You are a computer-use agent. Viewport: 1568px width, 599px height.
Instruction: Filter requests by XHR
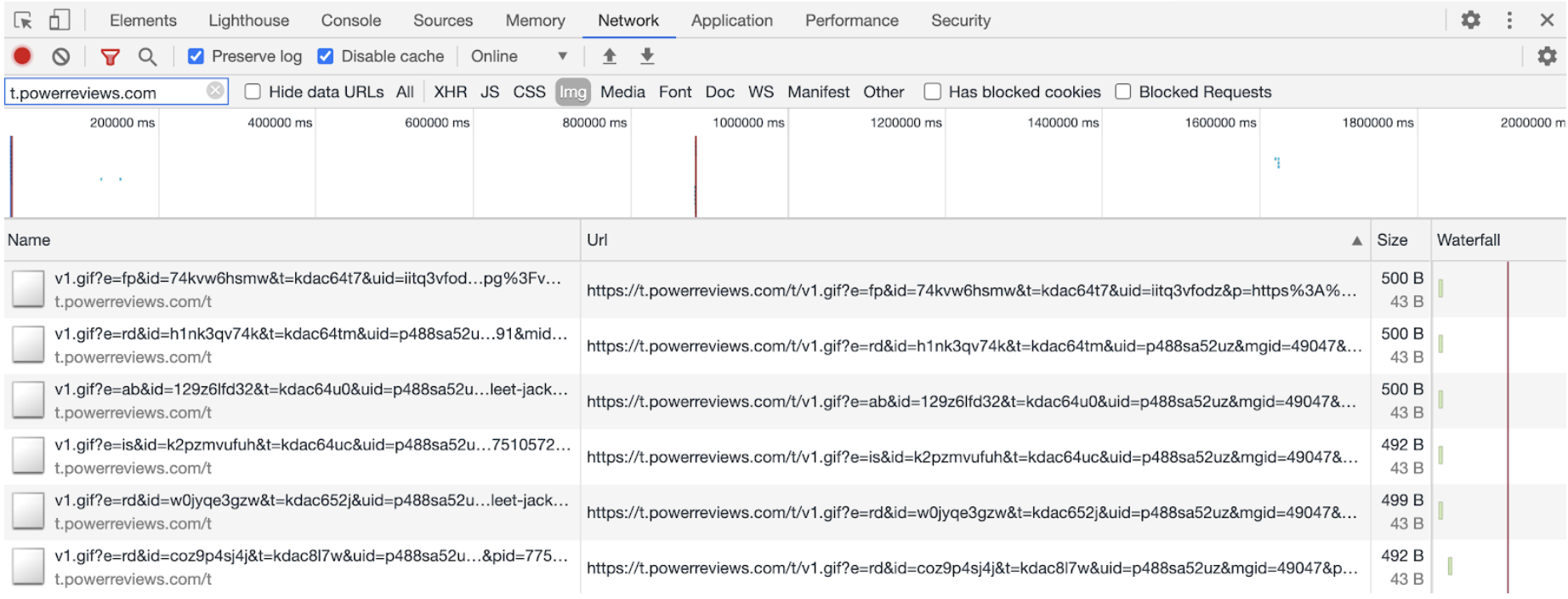(x=450, y=92)
